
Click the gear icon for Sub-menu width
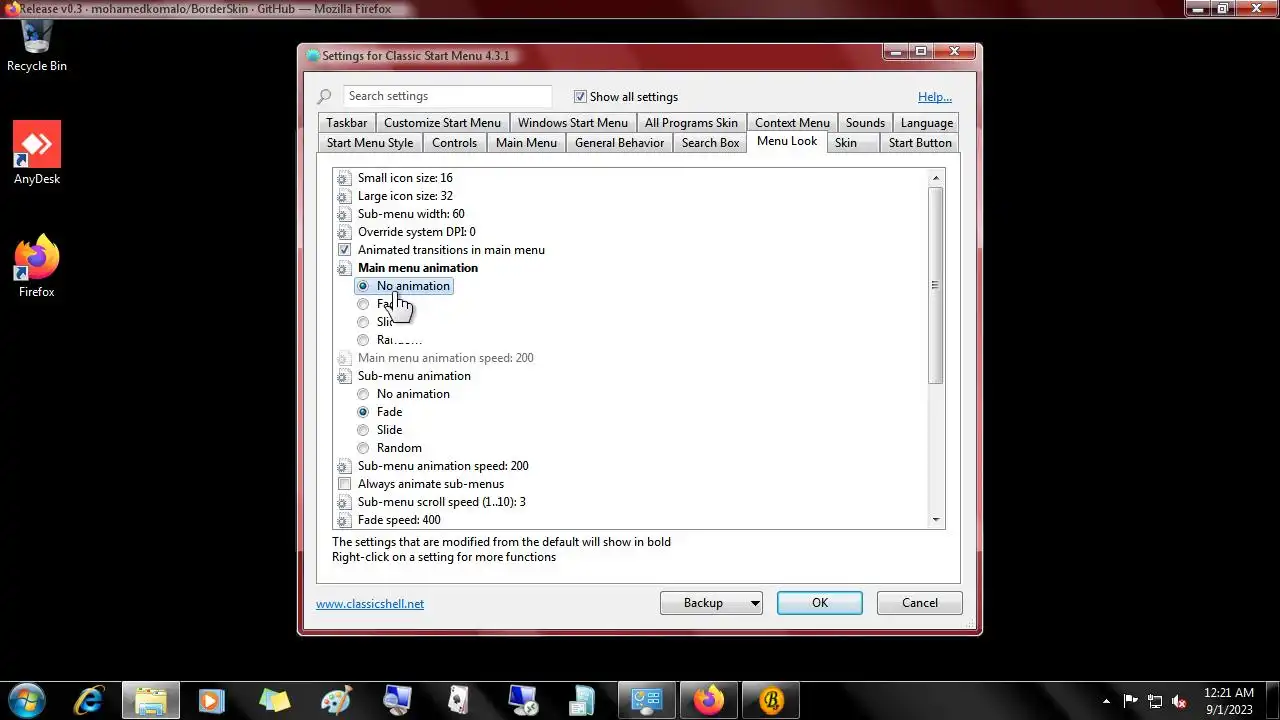pyautogui.click(x=344, y=214)
